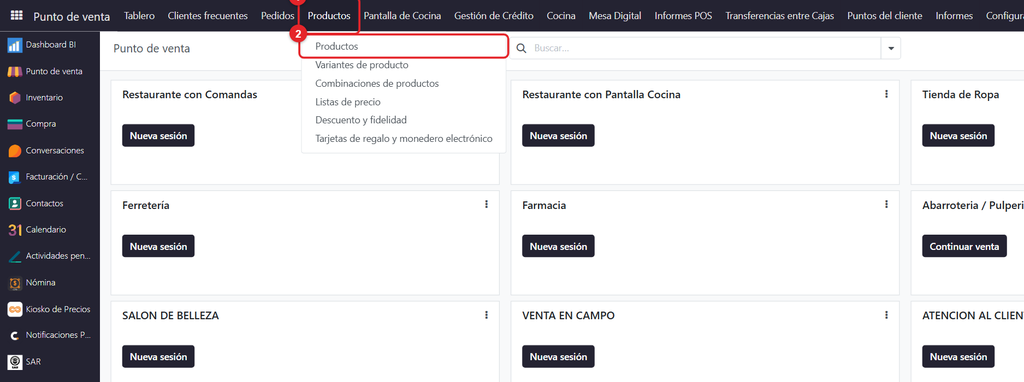
Task: Open VENTA EN CAMPO card three-dot menu
Action: coord(886,315)
